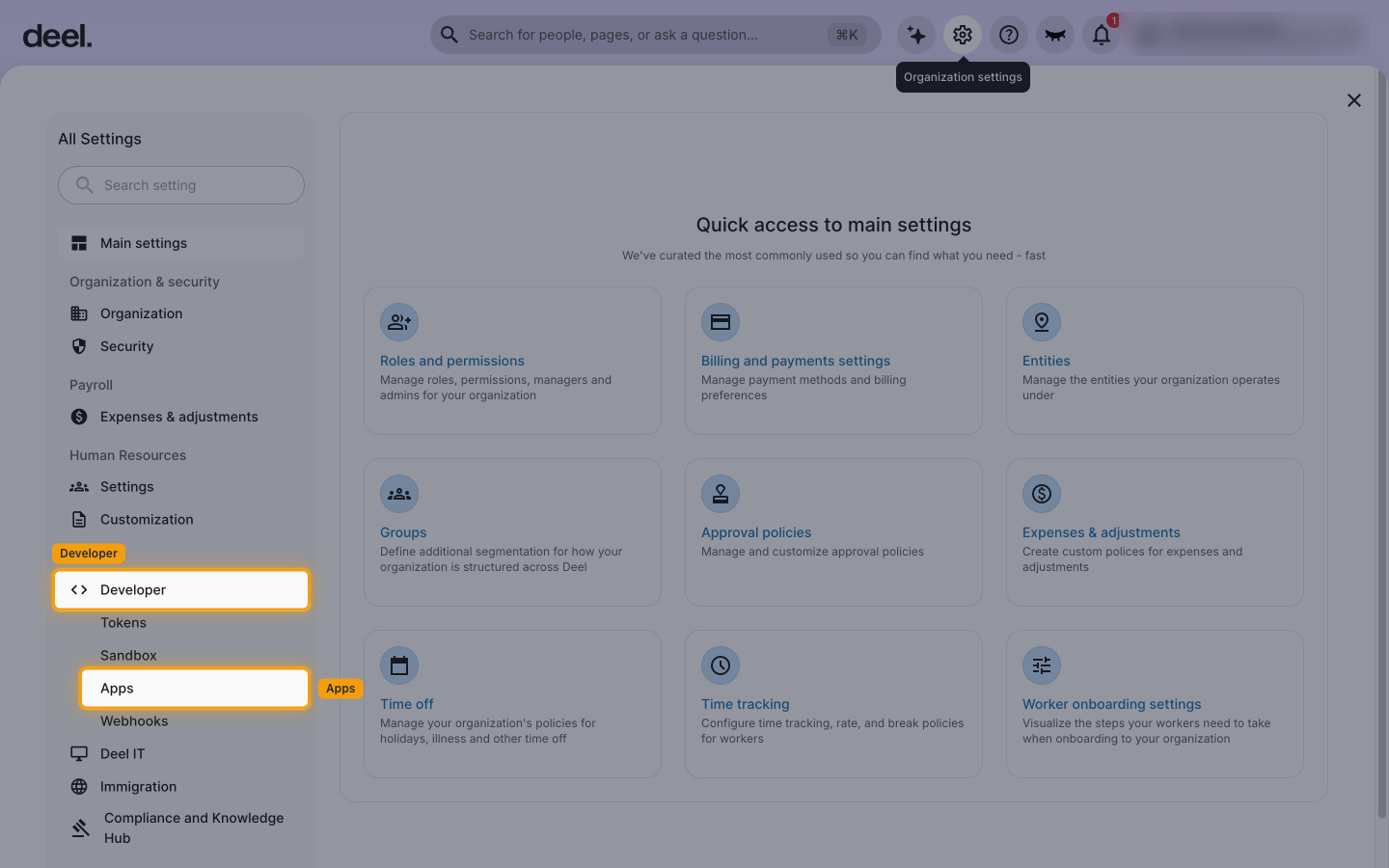1389x868 pixels.
Task: Open Security settings in sidebar
Action: (181, 346)
